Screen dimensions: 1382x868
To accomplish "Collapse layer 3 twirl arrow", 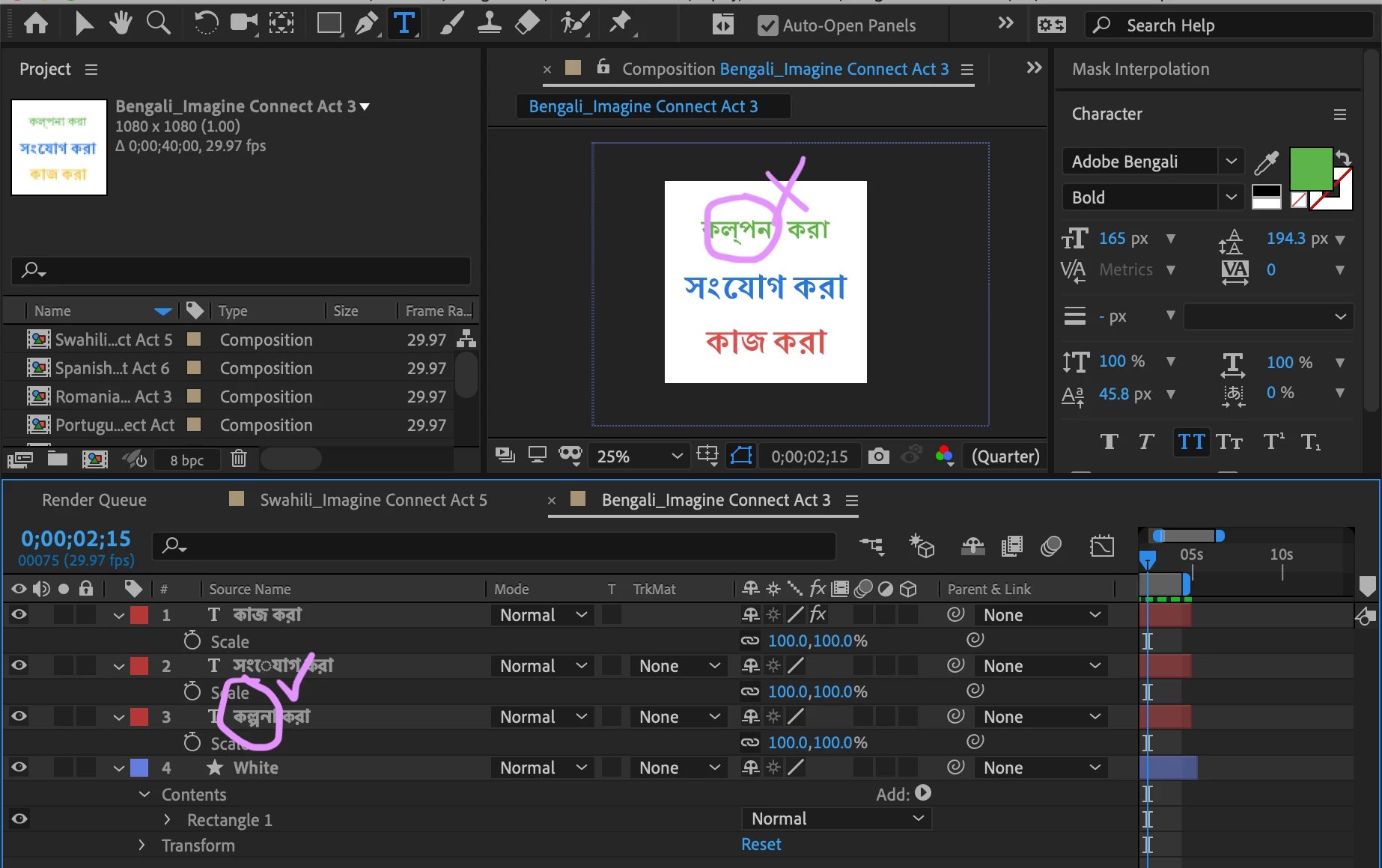I will coord(118,717).
